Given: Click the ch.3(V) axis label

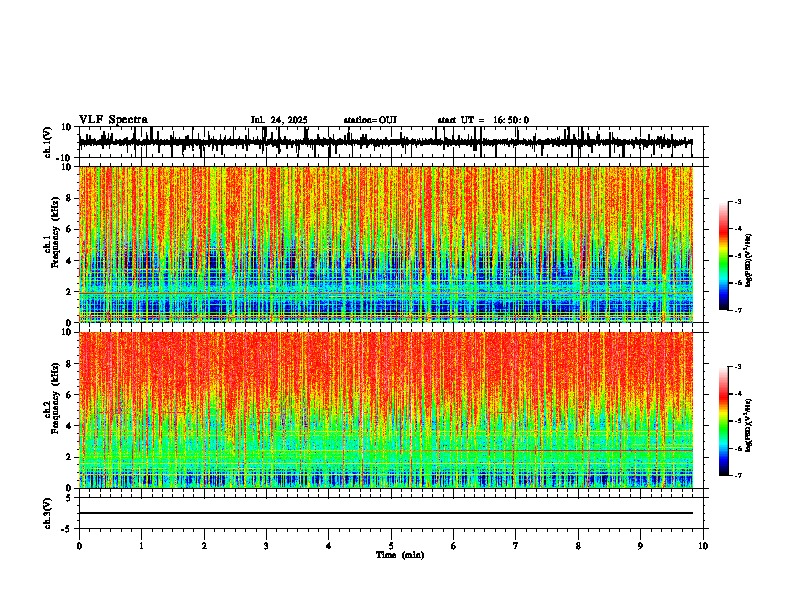Looking at the screenshot, I should click(48, 513).
